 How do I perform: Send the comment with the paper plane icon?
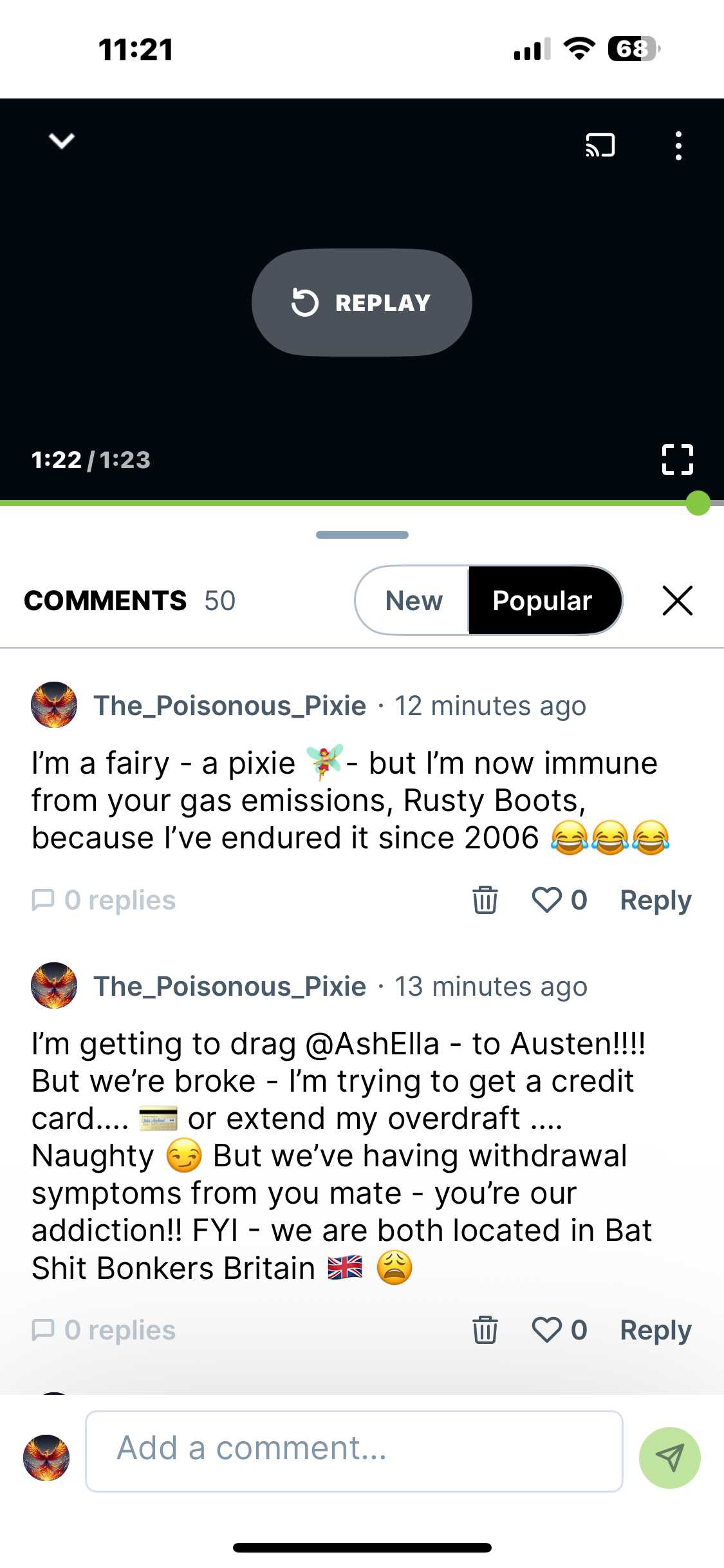(669, 1458)
